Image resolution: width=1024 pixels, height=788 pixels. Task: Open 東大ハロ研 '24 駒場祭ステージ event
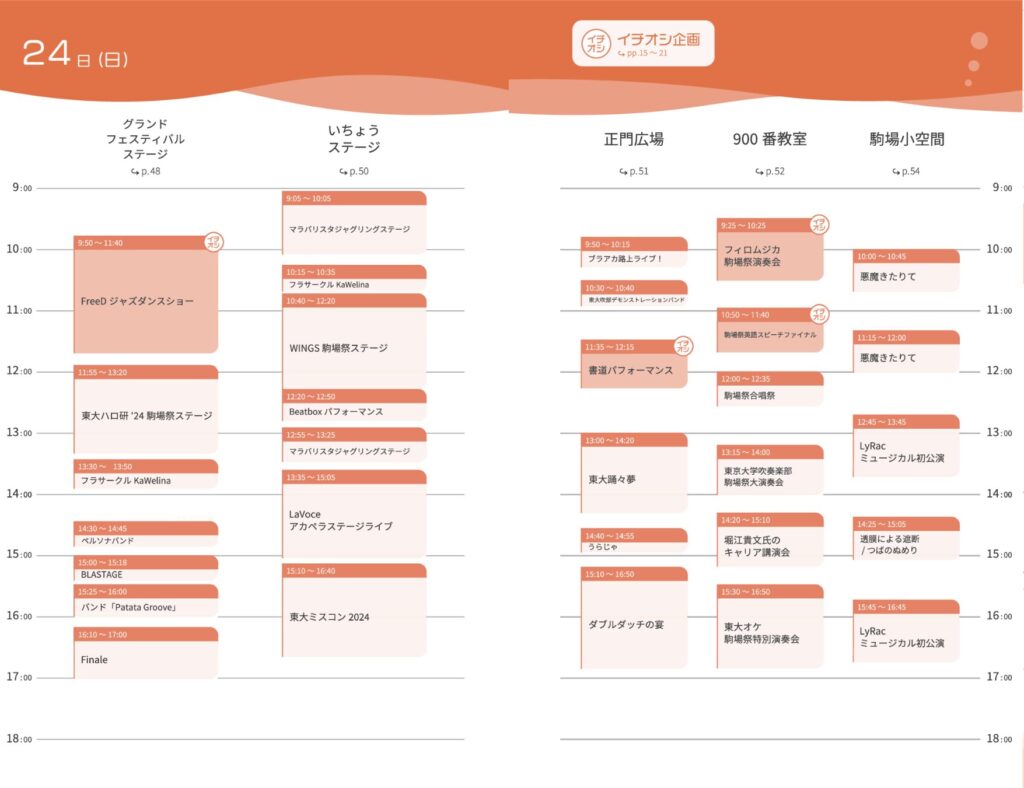point(146,409)
